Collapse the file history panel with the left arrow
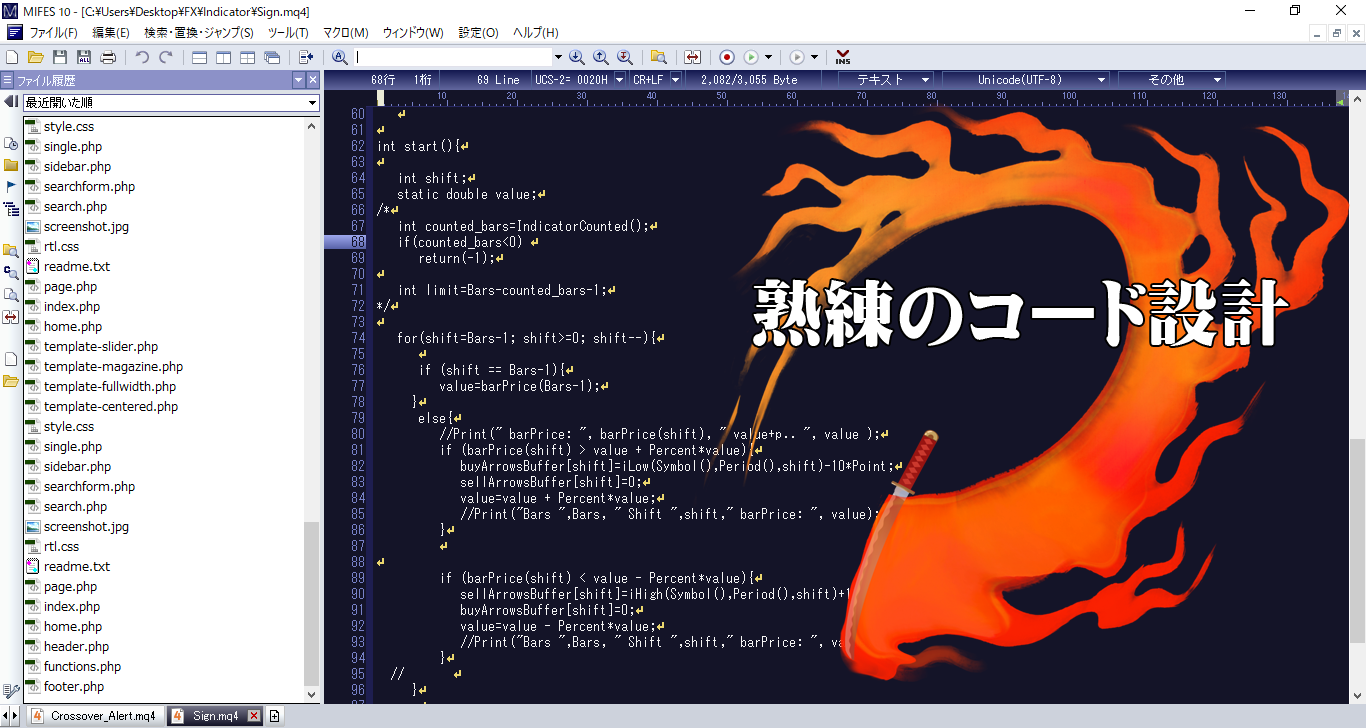 tap(11, 102)
